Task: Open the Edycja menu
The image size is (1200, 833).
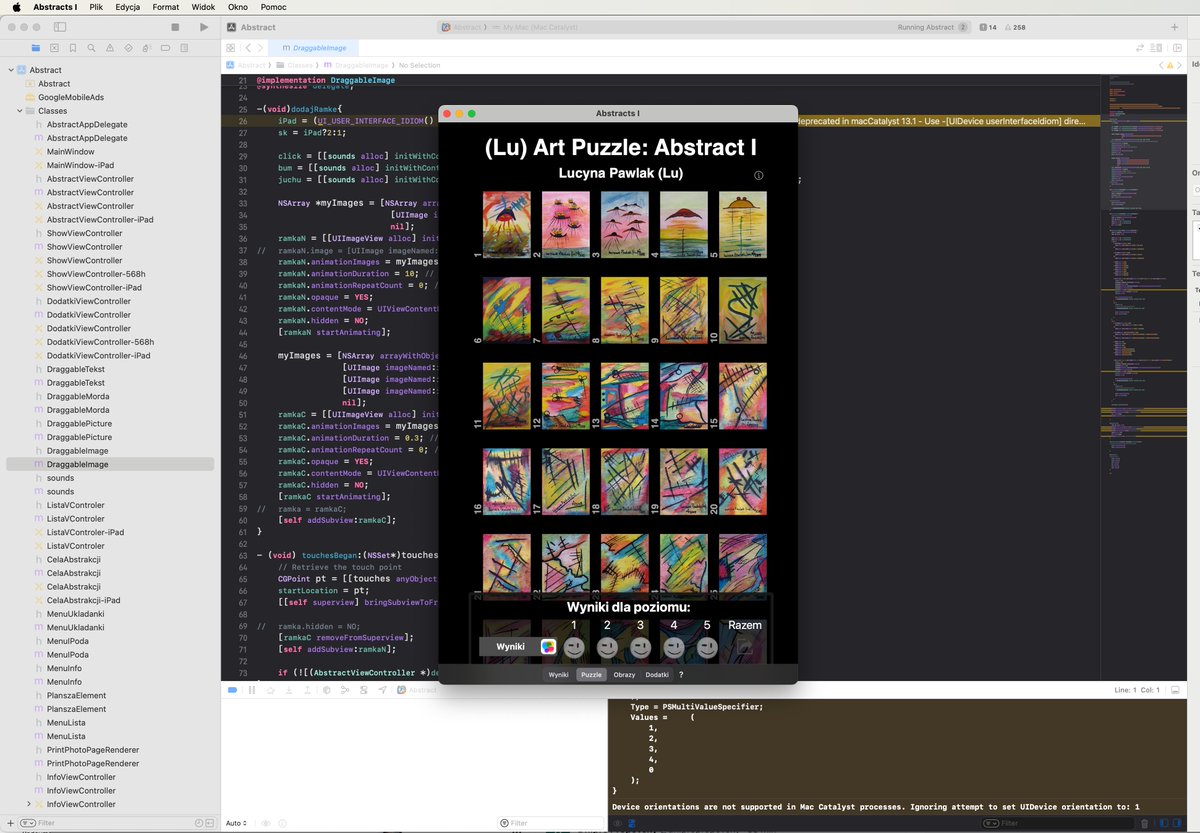Action: pos(127,7)
